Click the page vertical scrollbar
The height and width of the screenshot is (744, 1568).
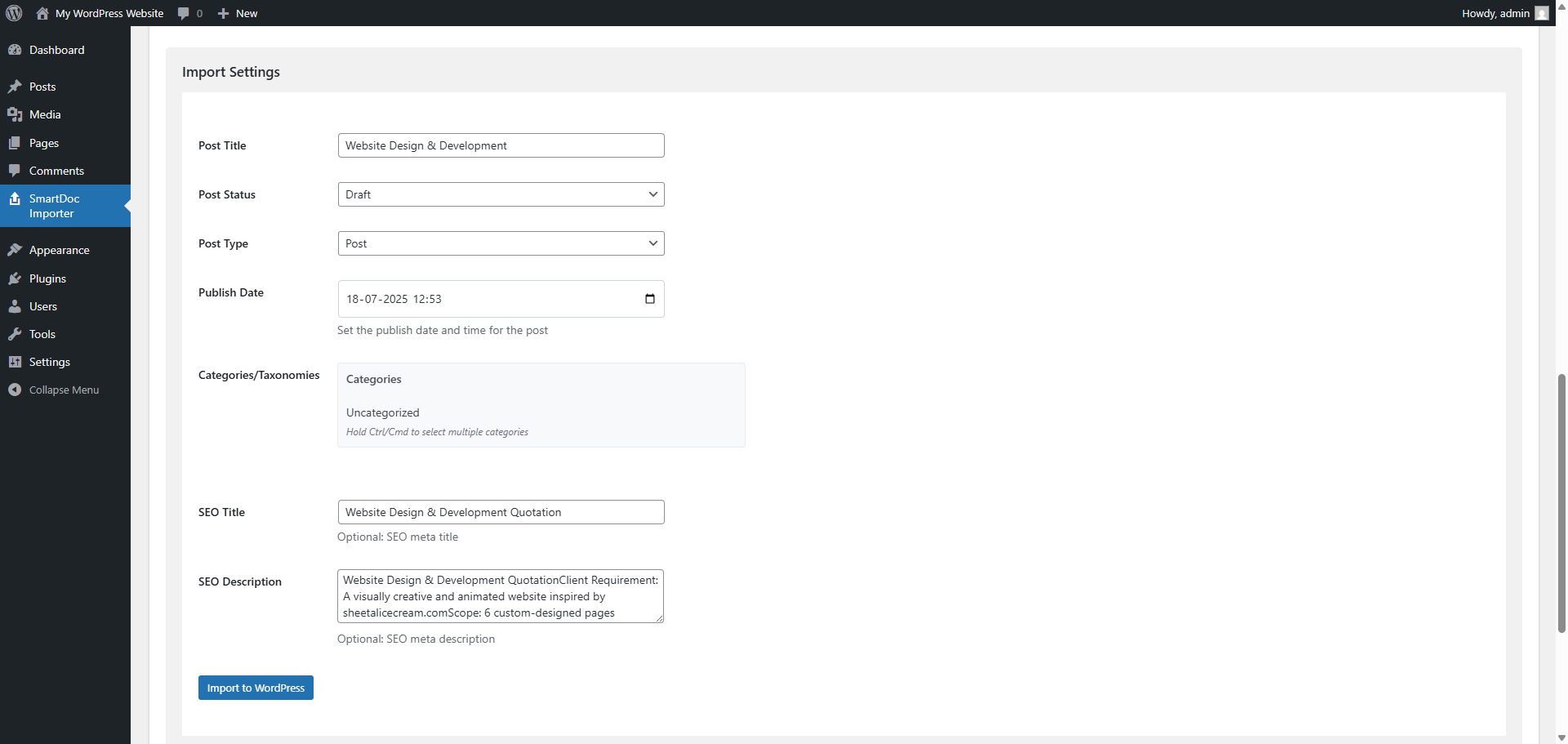click(1561, 502)
